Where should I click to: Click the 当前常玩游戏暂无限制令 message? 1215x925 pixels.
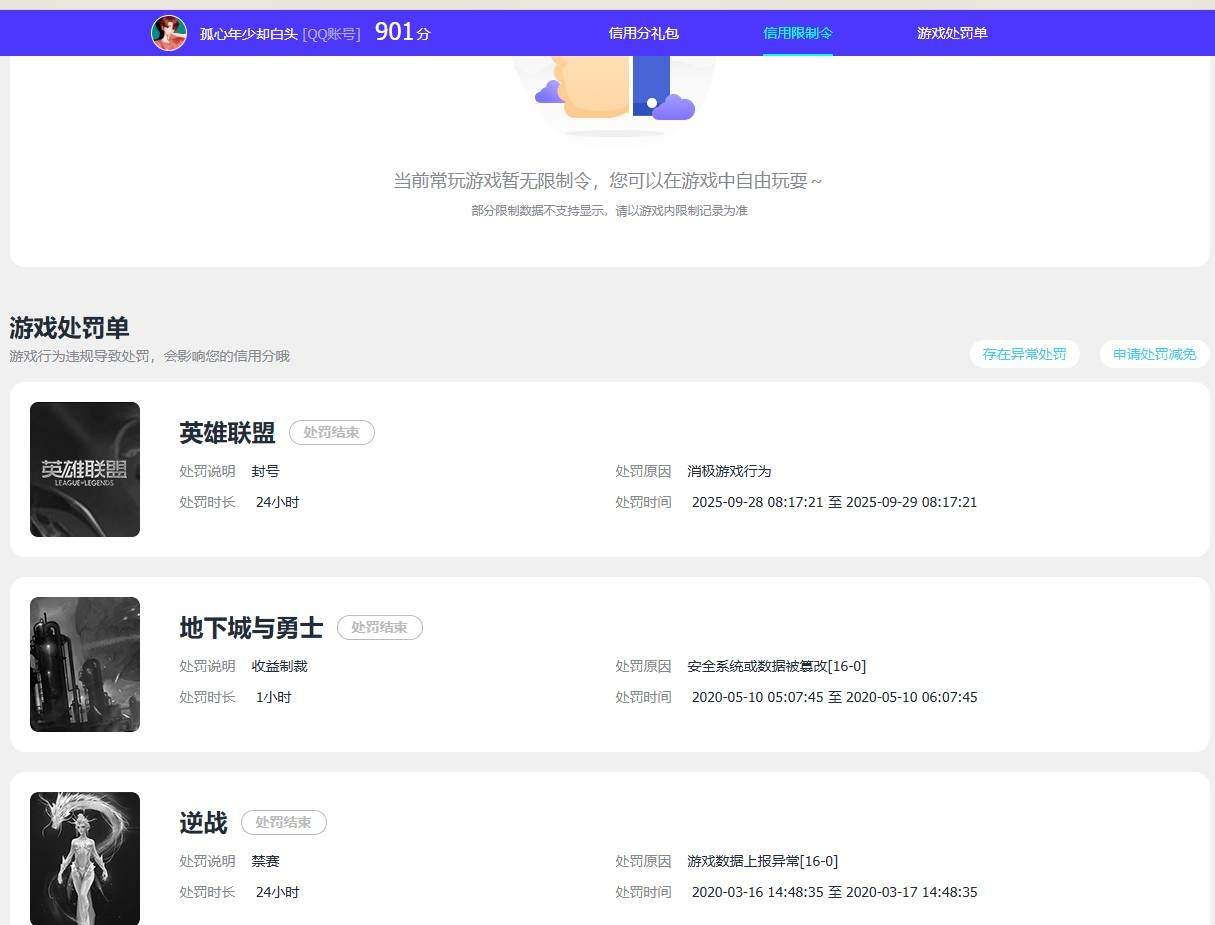[x=608, y=181]
